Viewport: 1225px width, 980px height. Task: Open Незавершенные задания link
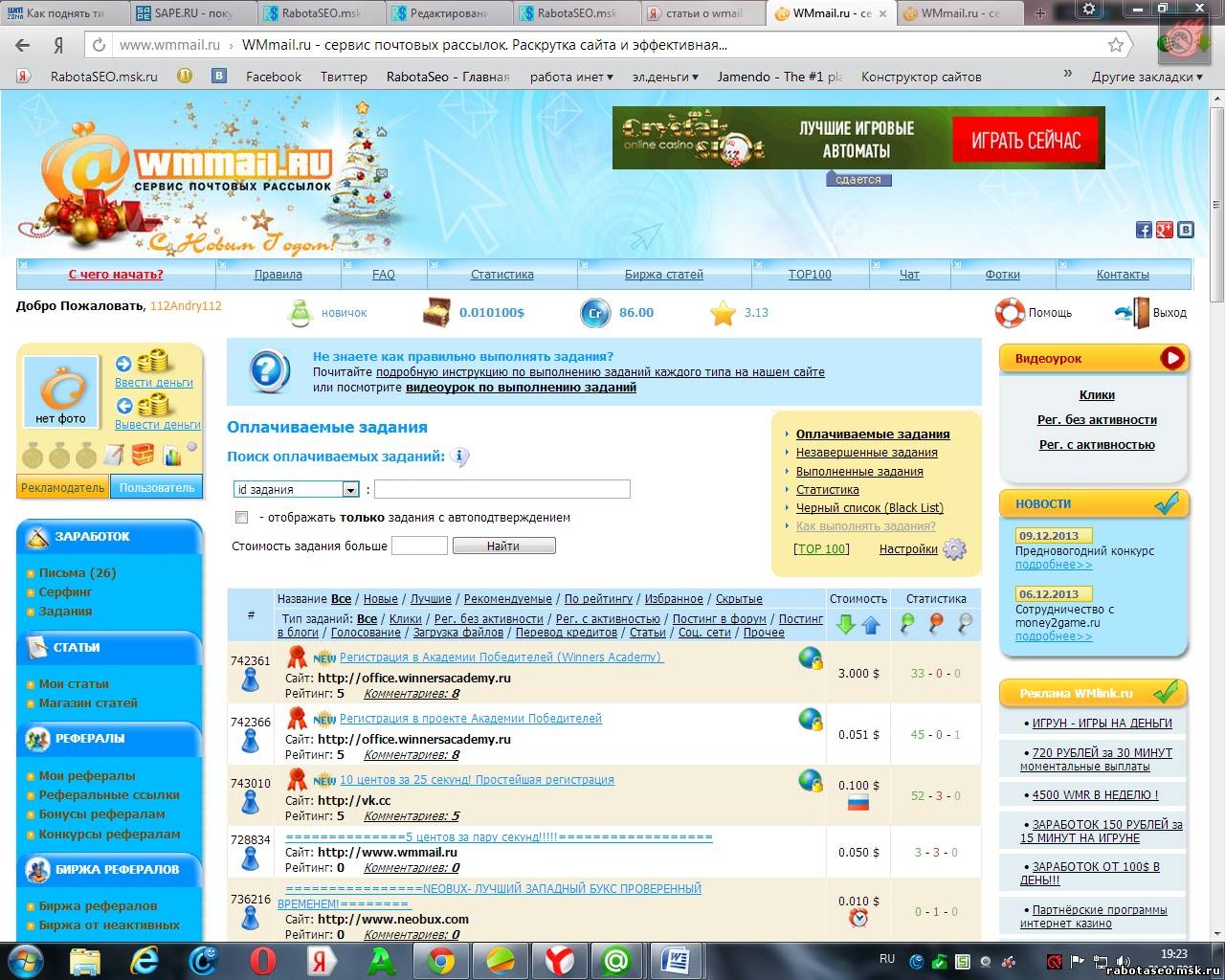pos(867,453)
